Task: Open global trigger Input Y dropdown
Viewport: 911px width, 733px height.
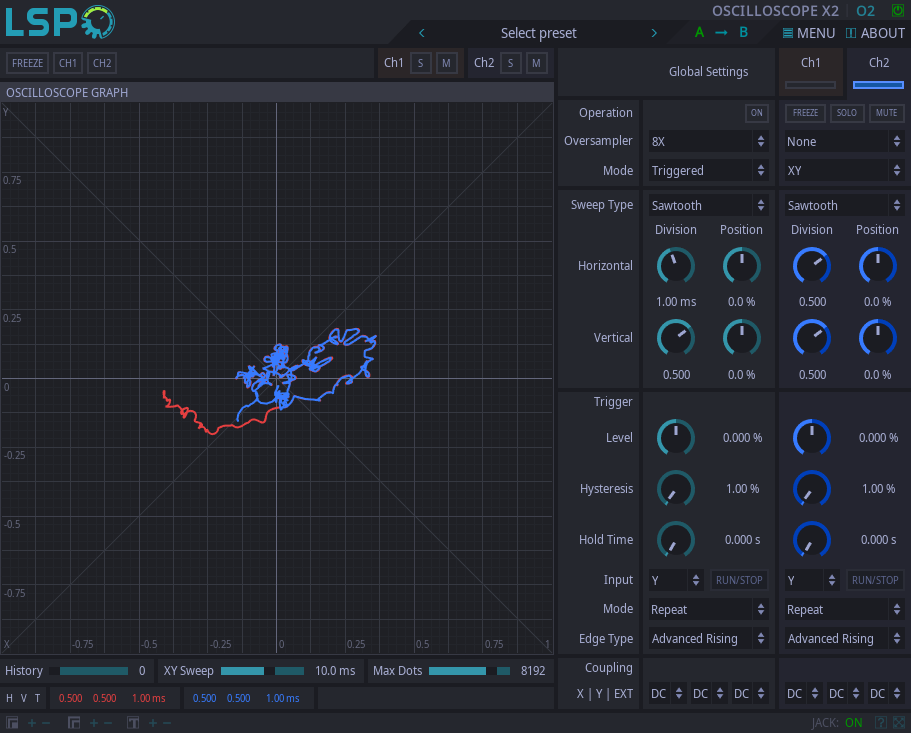Action: tap(676, 580)
